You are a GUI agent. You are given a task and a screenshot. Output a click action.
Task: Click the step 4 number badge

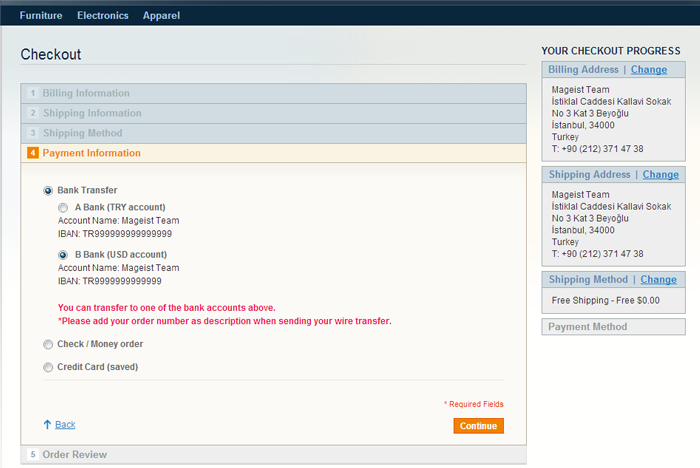point(33,153)
